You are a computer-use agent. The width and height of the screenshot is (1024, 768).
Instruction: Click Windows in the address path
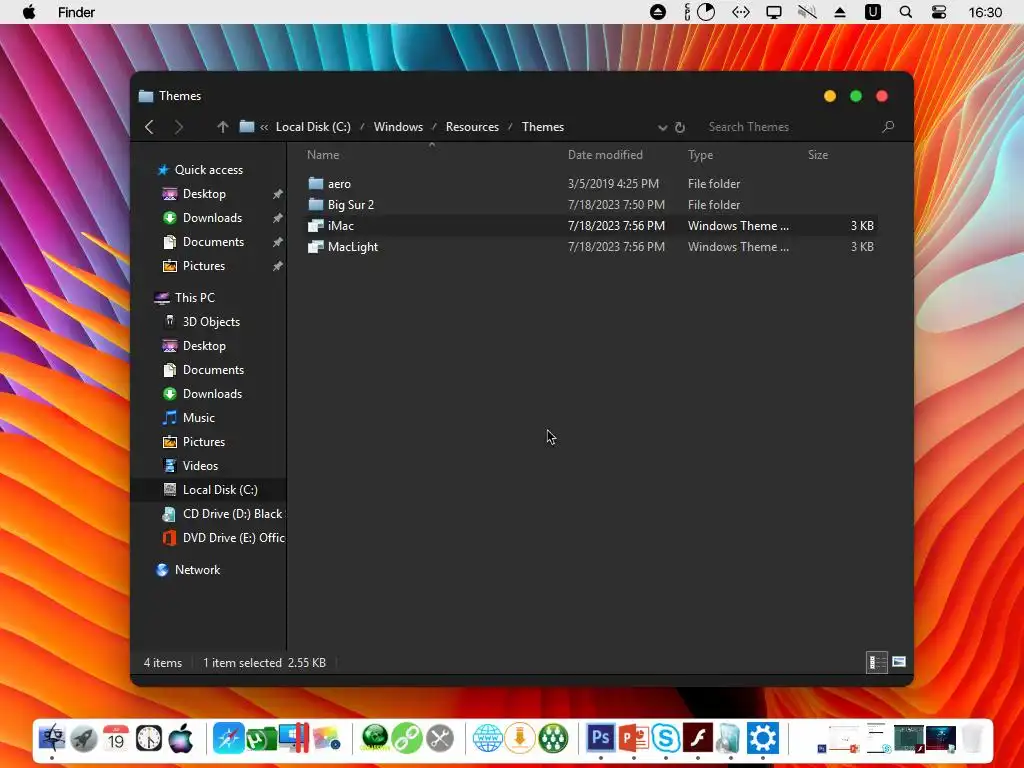398,127
